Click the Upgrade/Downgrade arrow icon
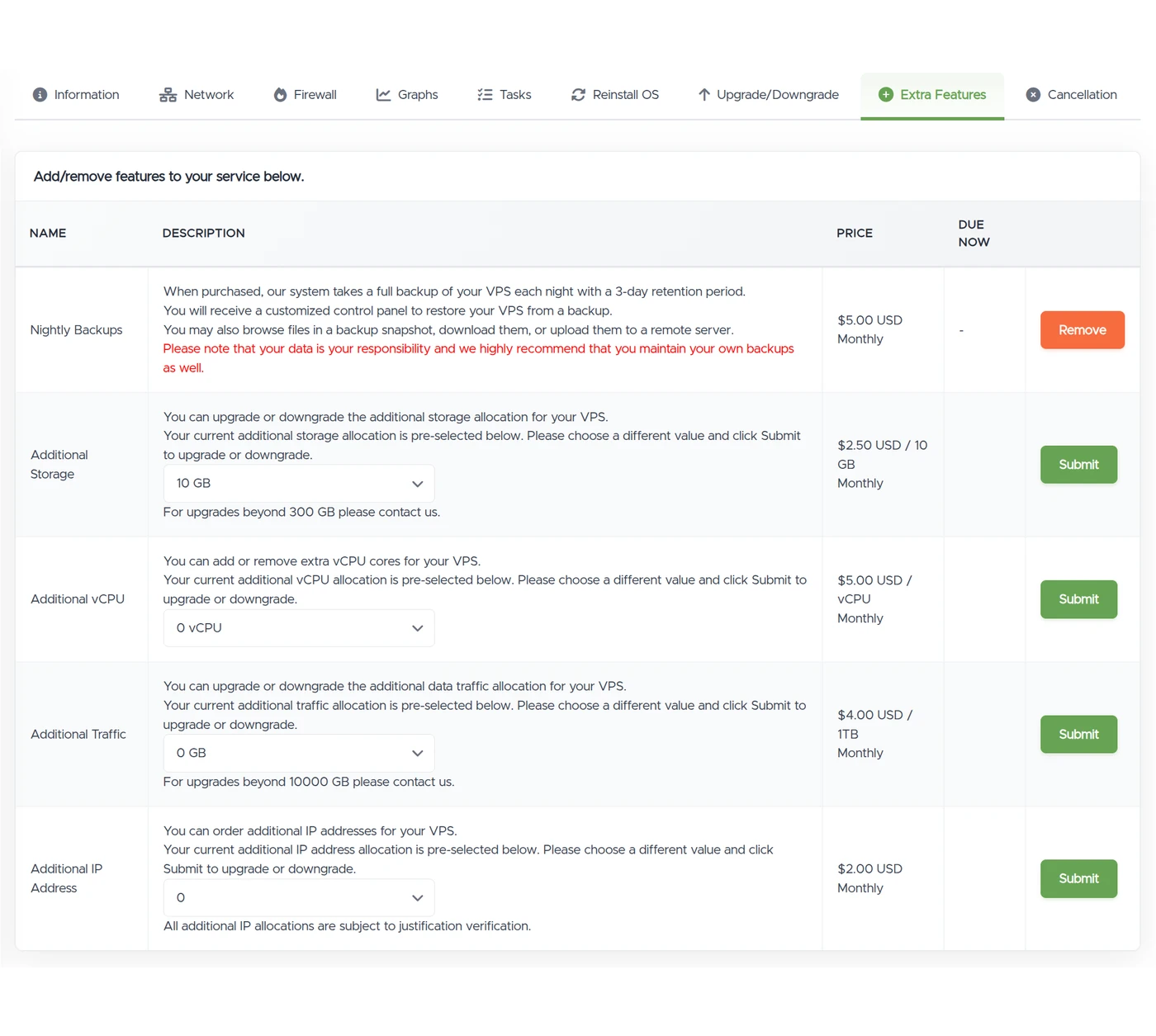The image size is (1156, 1036). point(704,95)
